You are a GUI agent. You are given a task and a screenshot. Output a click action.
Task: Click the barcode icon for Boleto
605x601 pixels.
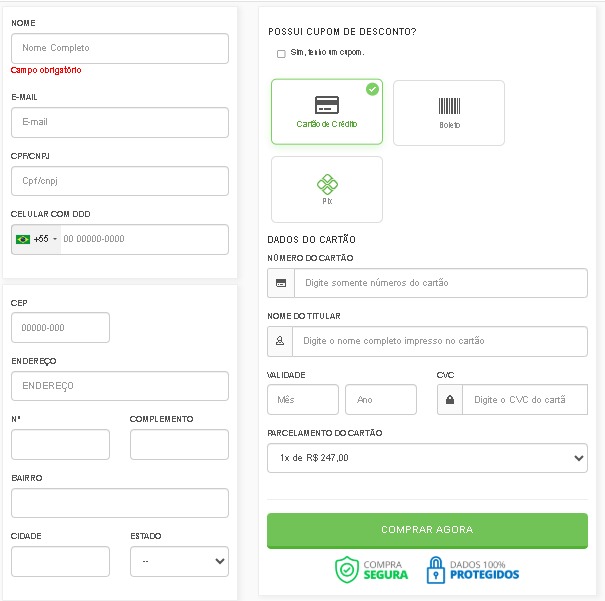click(449, 106)
